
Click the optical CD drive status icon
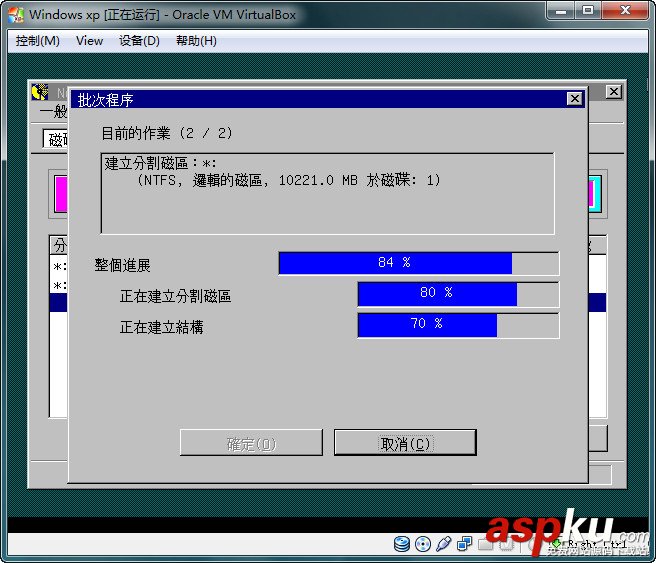423,544
